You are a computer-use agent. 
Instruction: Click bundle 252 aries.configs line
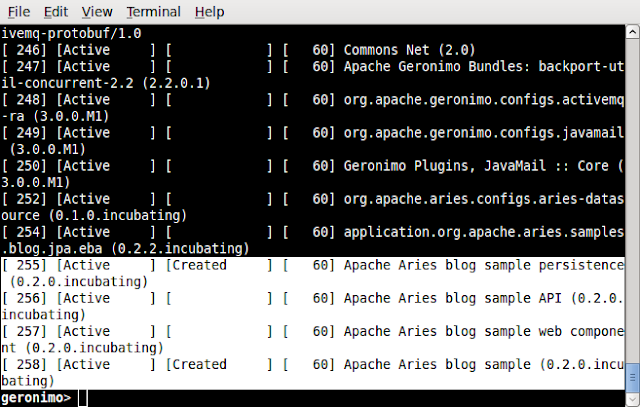[313, 207]
